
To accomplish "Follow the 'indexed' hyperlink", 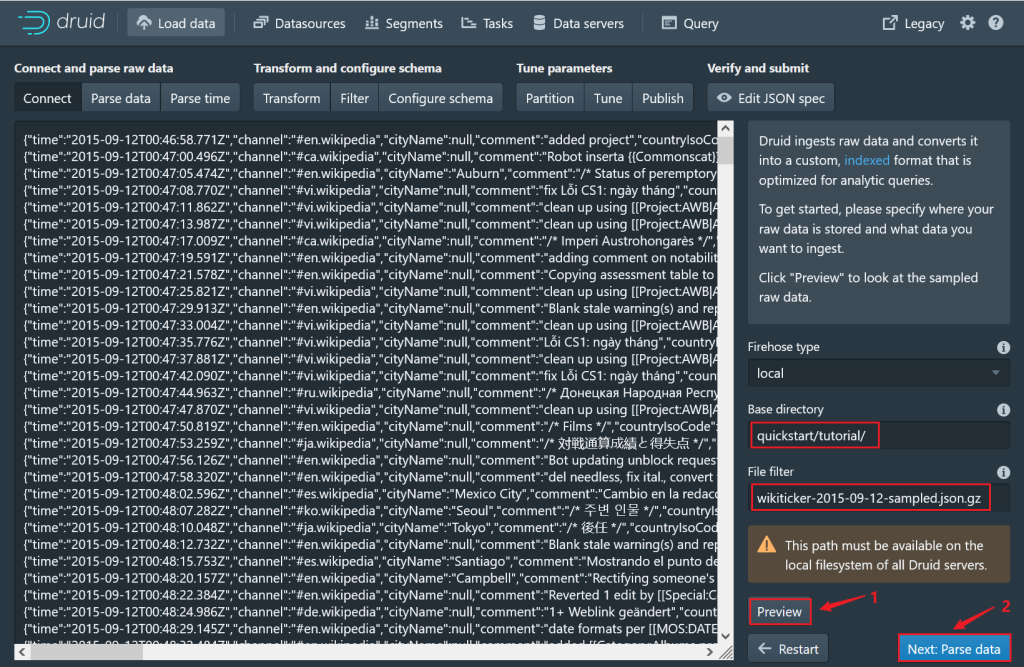I will (x=867, y=160).
